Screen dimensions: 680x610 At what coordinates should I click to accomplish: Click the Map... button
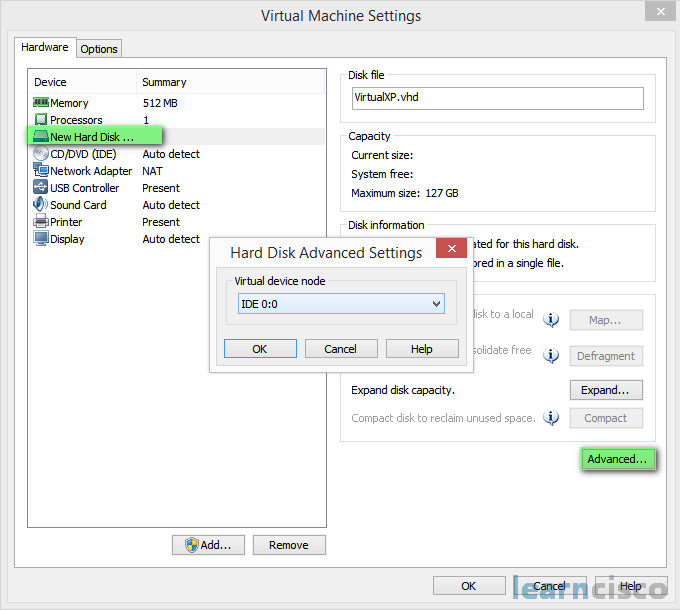pyautogui.click(x=606, y=320)
